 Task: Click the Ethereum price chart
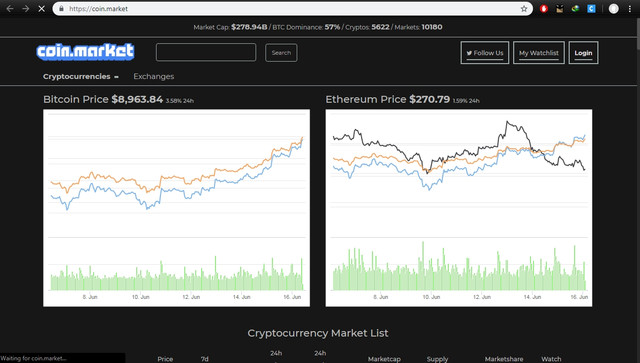[x=459, y=208]
